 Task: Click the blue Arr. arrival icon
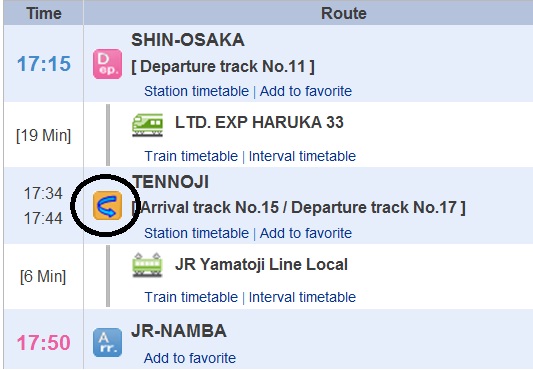(x=107, y=342)
